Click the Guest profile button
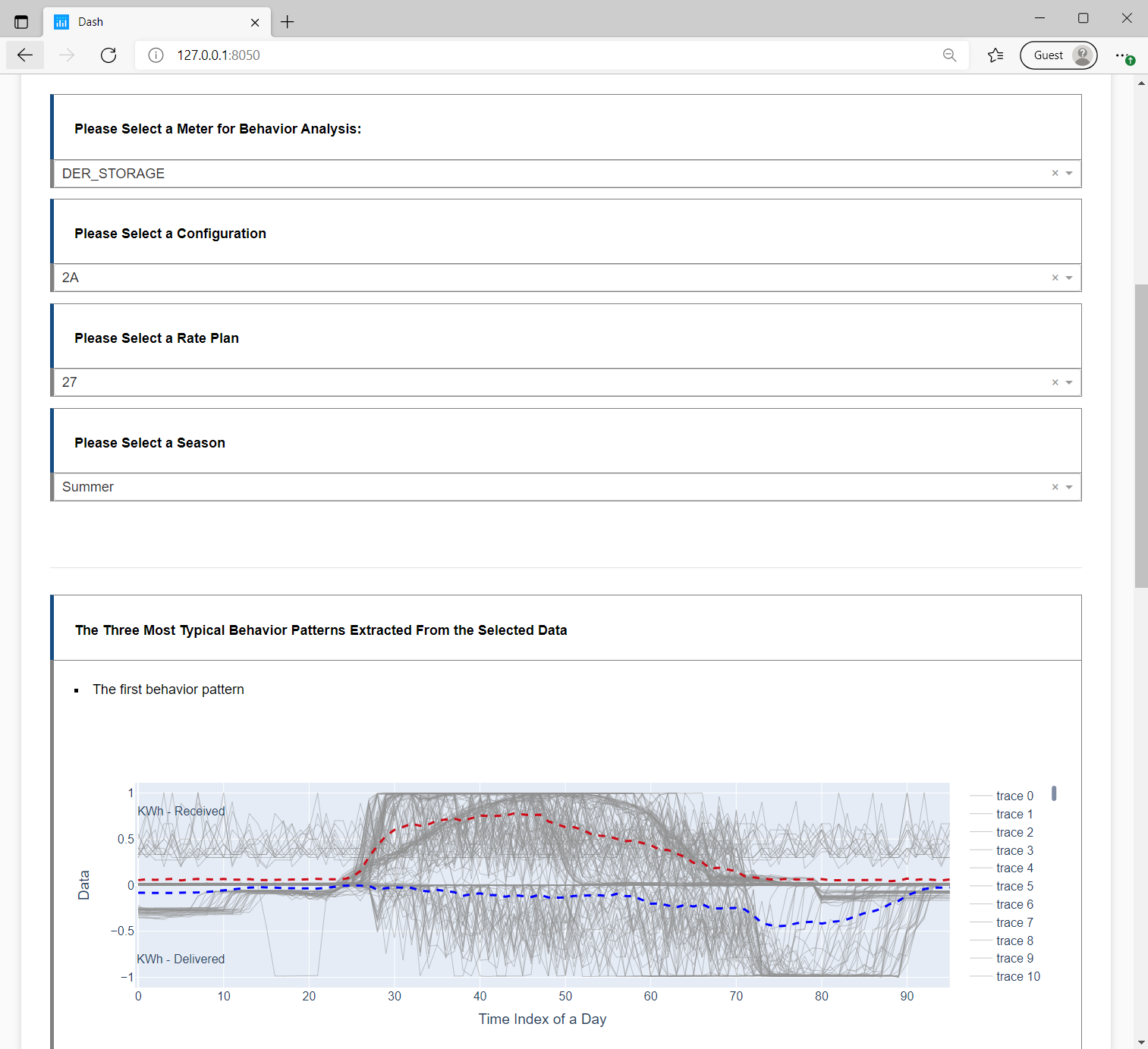 point(1058,55)
